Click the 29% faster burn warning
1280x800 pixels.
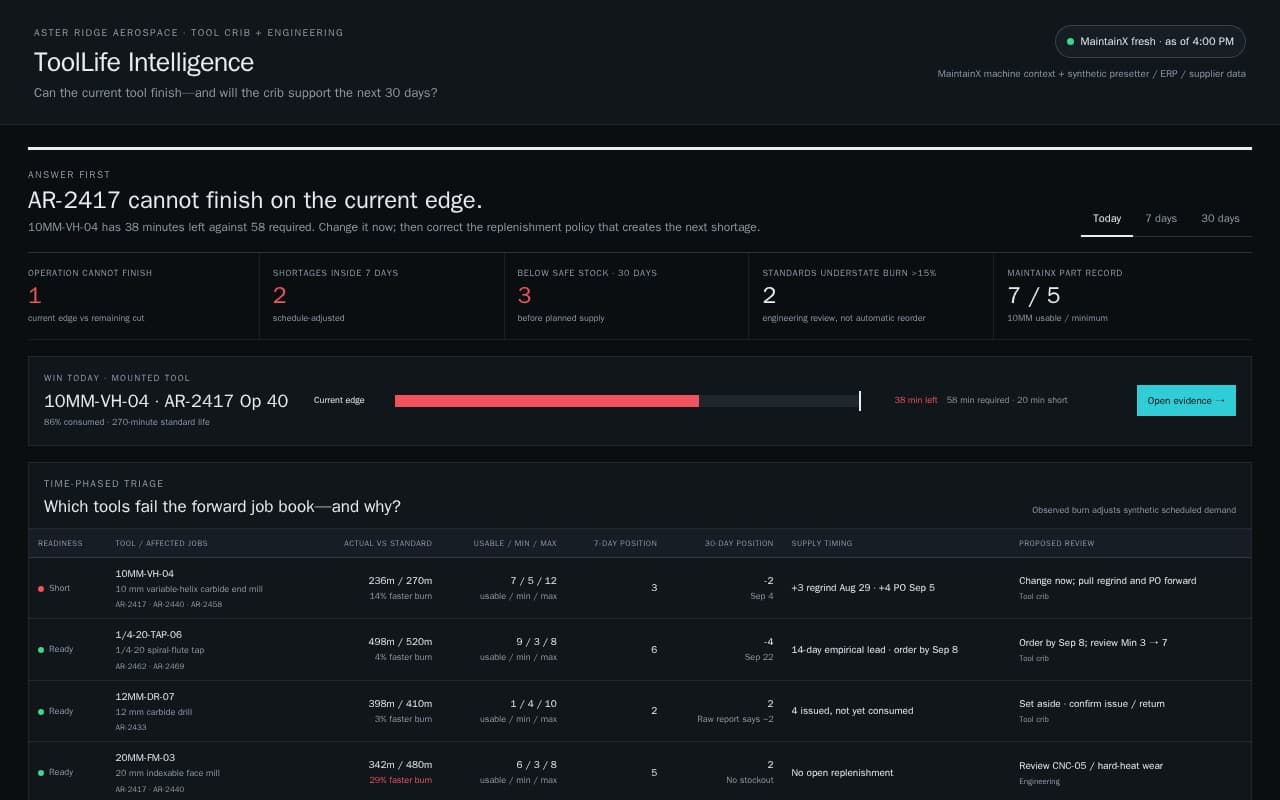coord(401,780)
